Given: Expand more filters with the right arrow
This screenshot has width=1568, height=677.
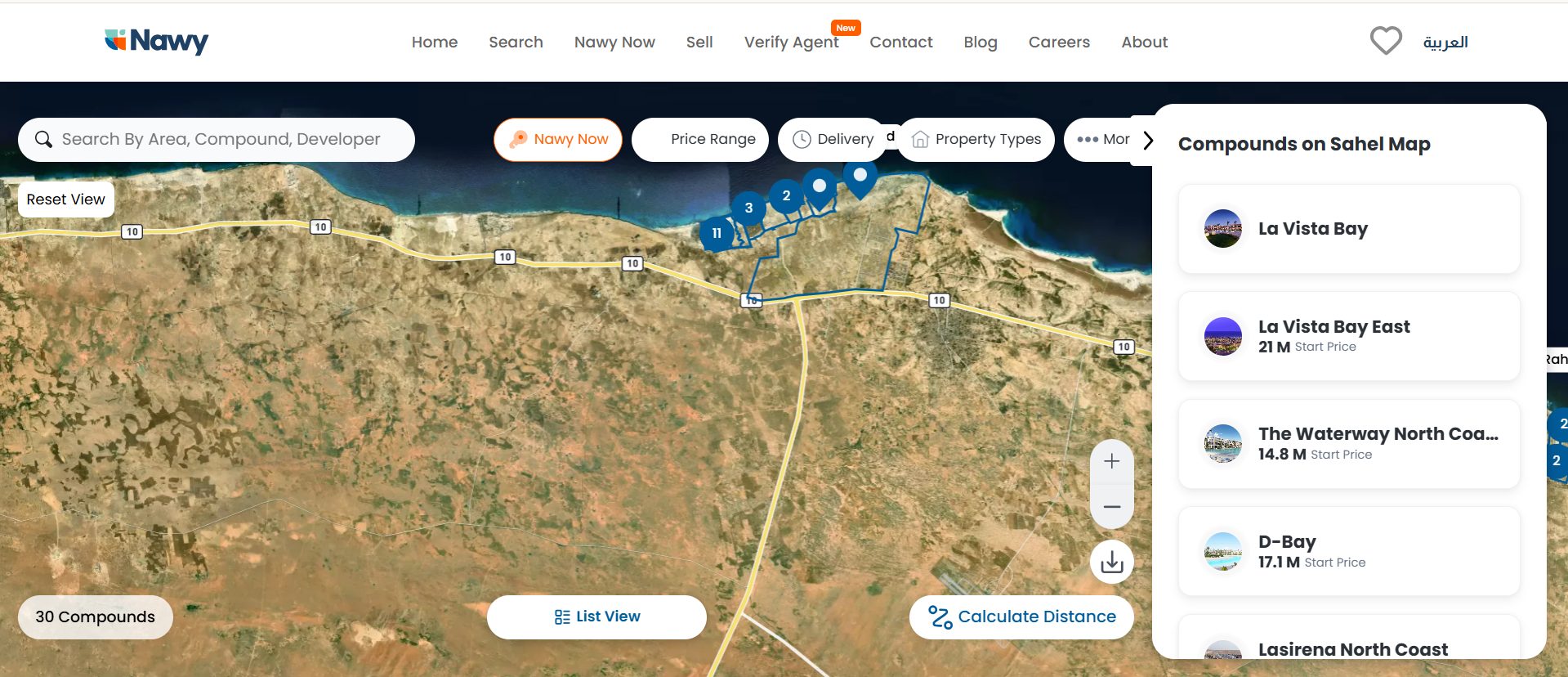Looking at the screenshot, I should (x=1148, y=140).
